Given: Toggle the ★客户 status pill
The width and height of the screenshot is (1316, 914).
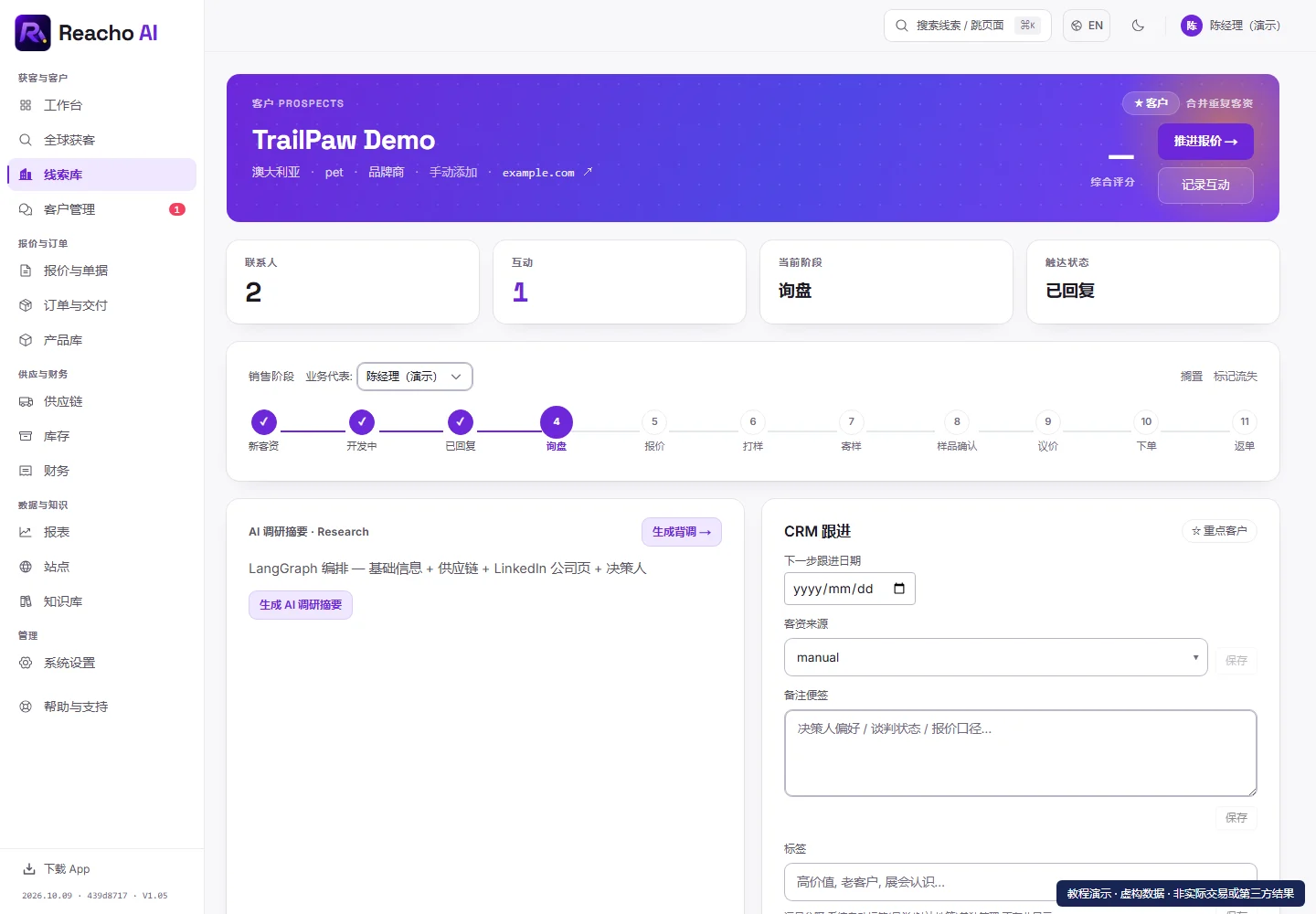Looking at the screenshot, I should point(1151,103).
